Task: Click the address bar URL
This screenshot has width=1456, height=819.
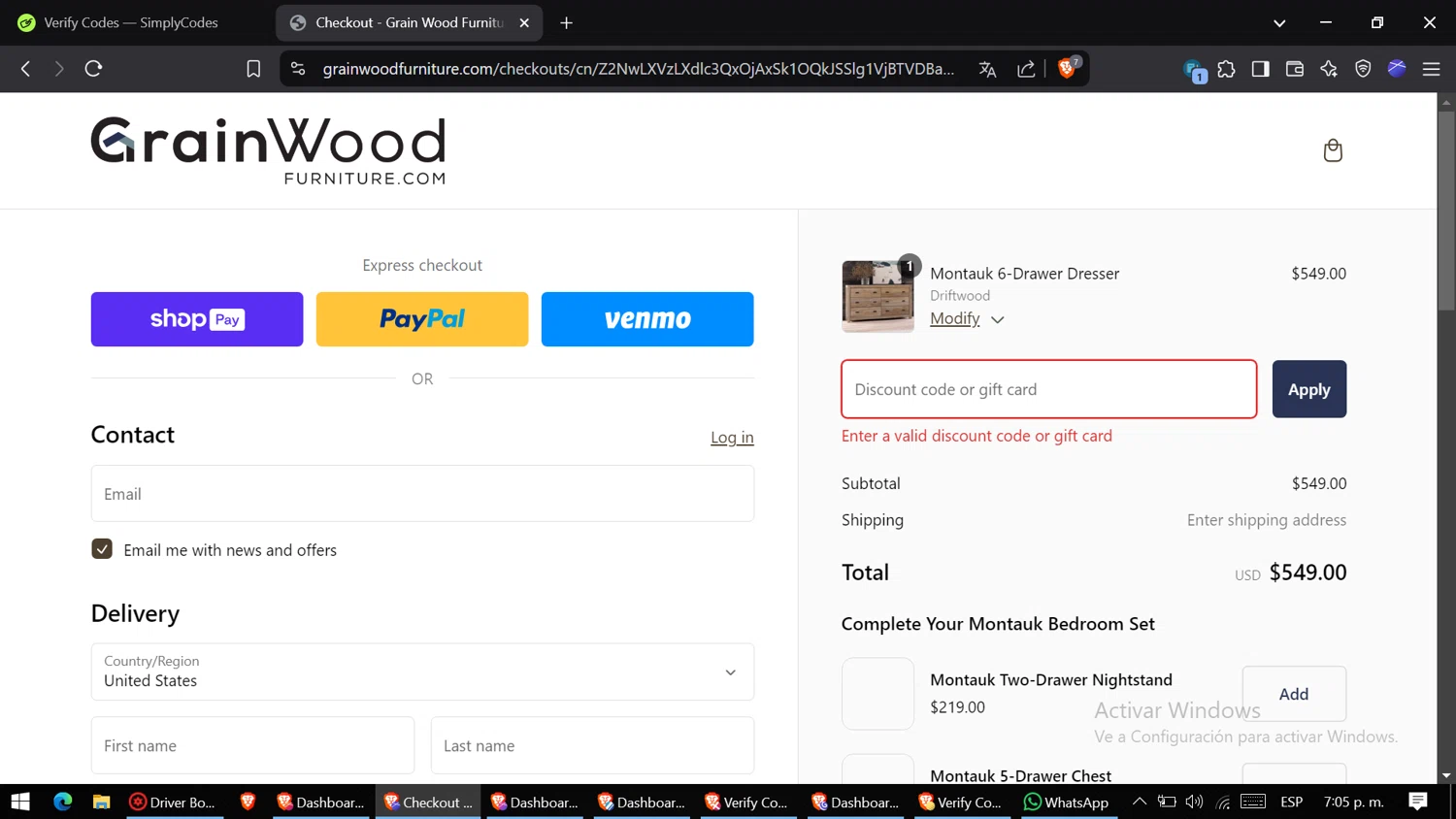Action: click(x=638, y=69)
